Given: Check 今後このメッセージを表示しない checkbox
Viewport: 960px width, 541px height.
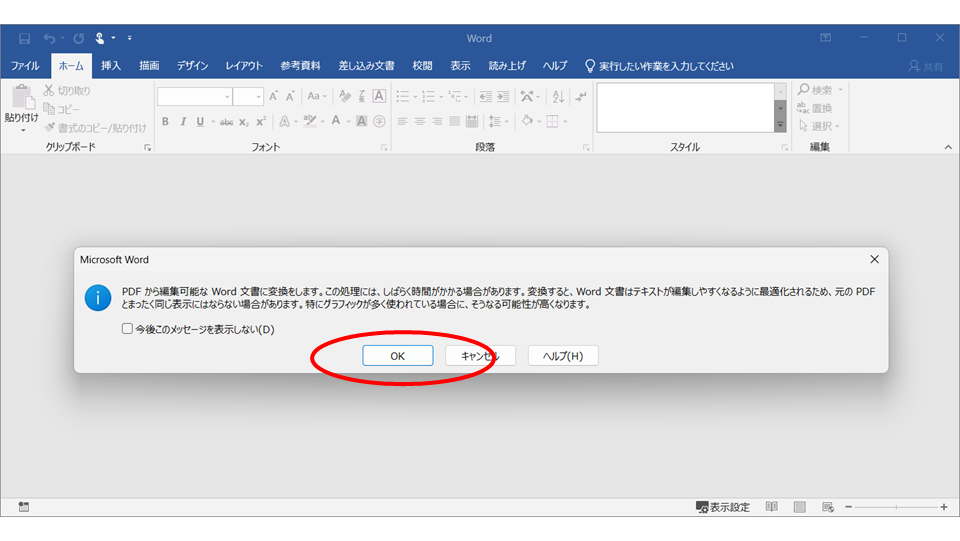Looking at the screenshot, I should click(x=127, y=329).
